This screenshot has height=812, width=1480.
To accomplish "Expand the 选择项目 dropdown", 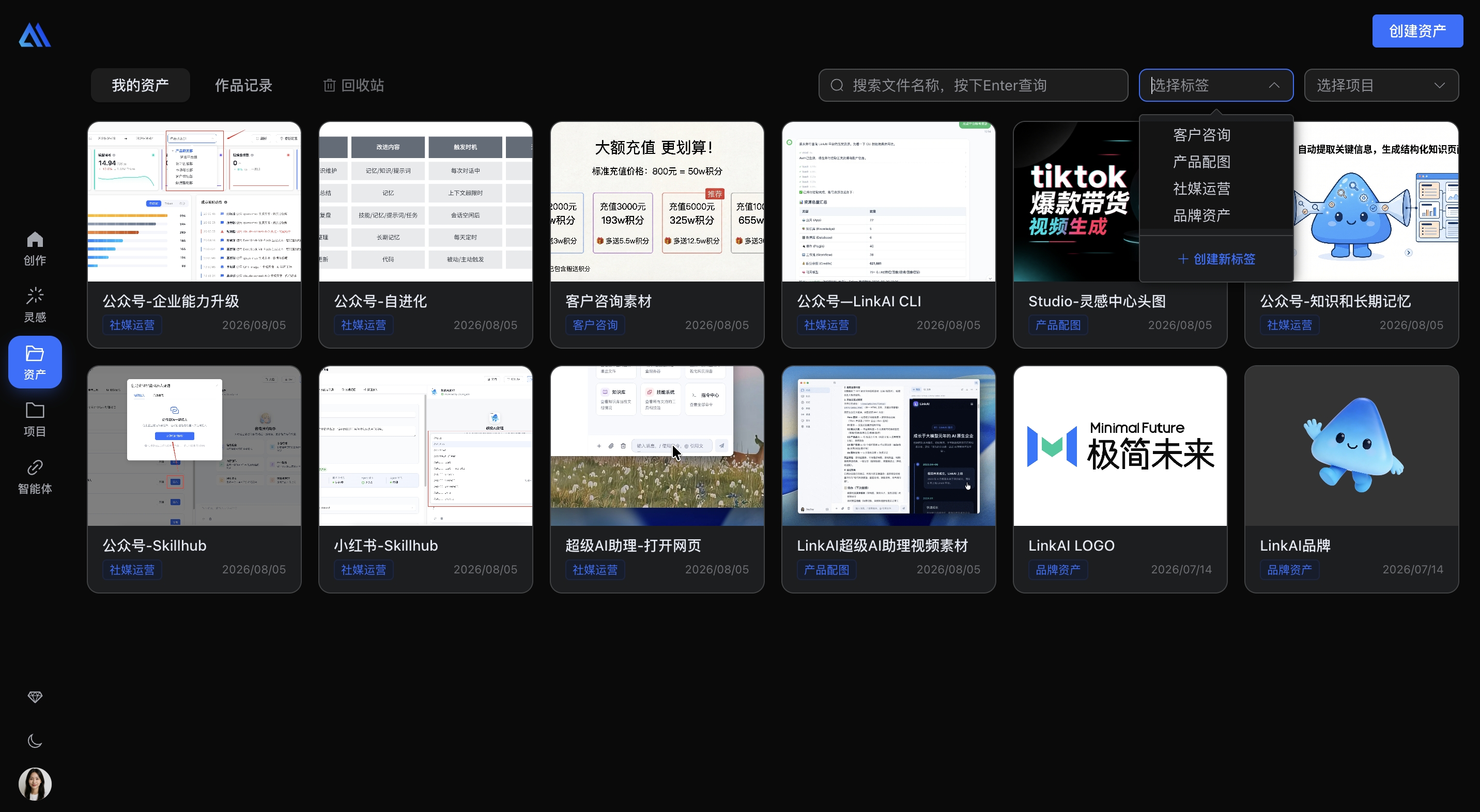I will point(1381,86).
